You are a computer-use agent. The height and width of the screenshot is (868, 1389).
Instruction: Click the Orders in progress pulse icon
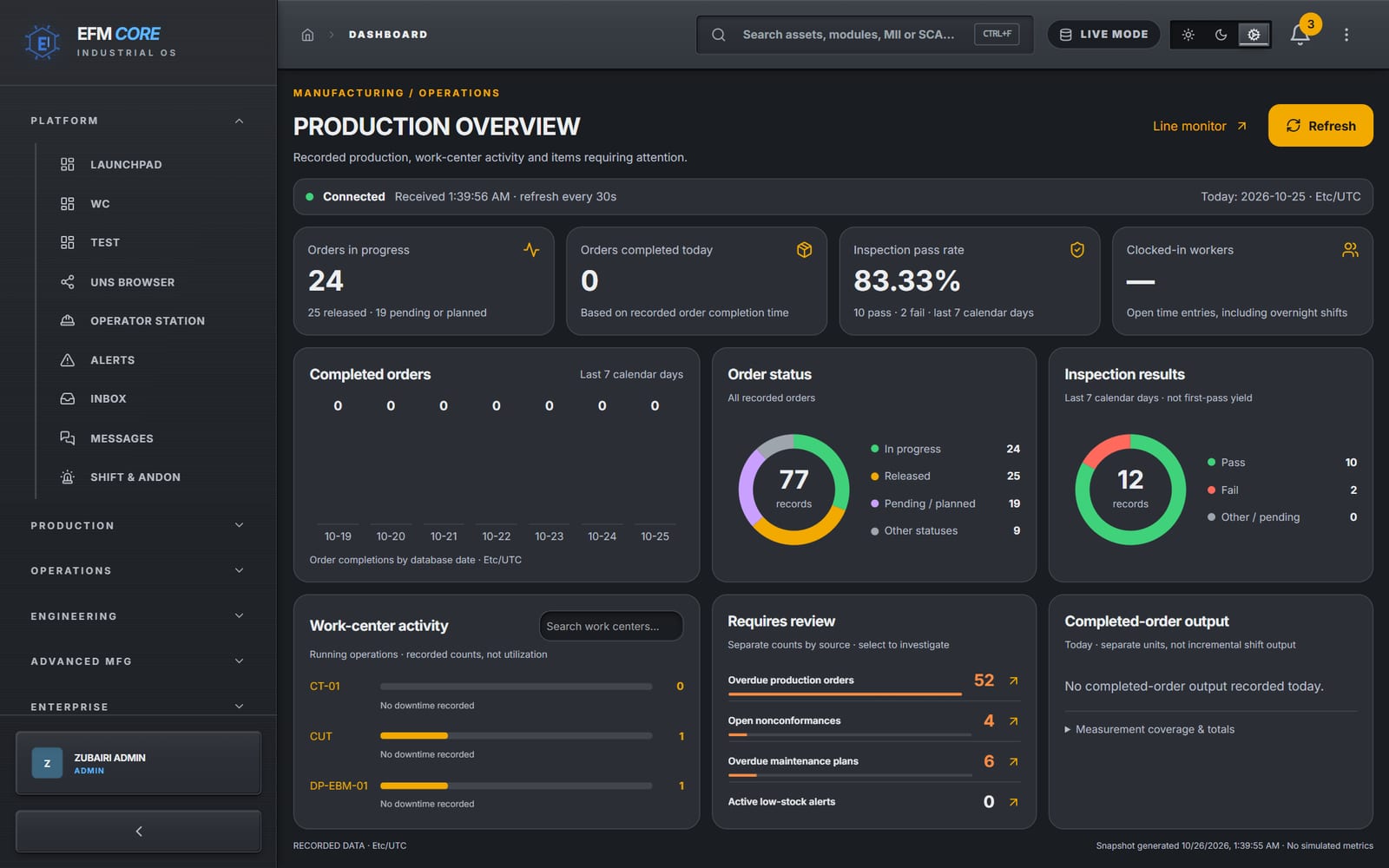[x=531, y=250]
